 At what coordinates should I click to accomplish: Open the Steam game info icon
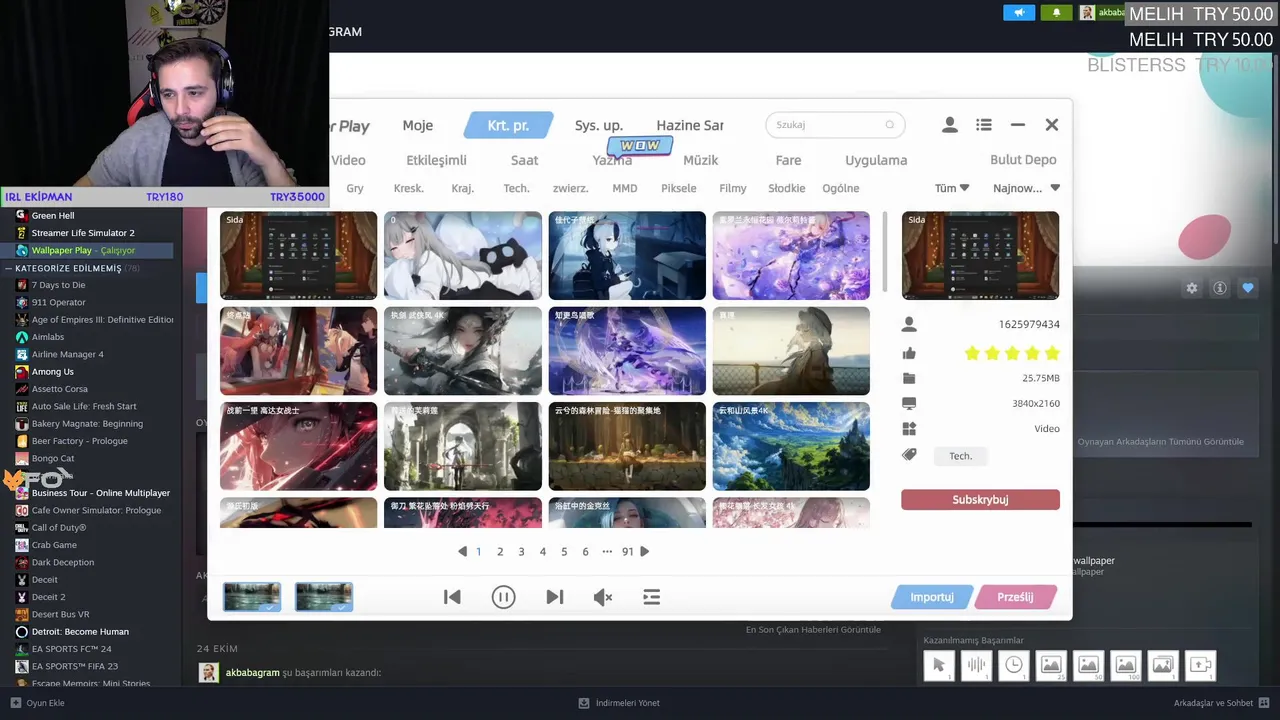pos(1219,288)
